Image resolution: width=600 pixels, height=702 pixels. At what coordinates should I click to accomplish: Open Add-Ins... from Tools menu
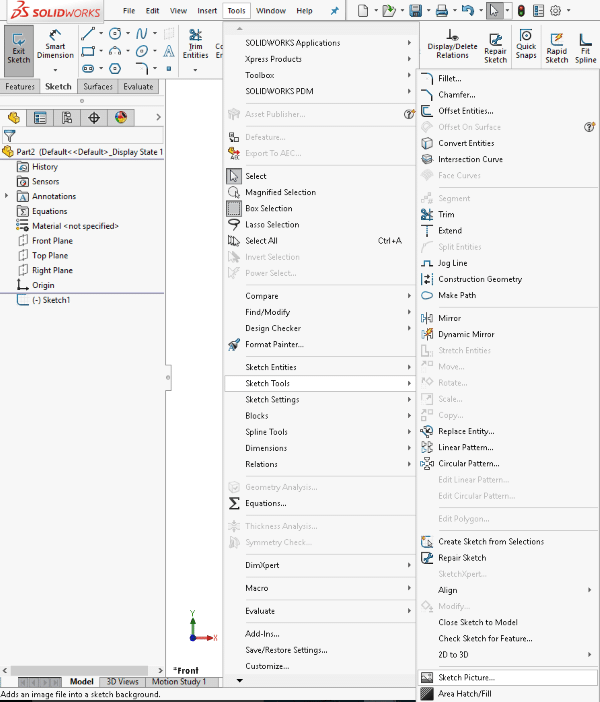(262, 634)
